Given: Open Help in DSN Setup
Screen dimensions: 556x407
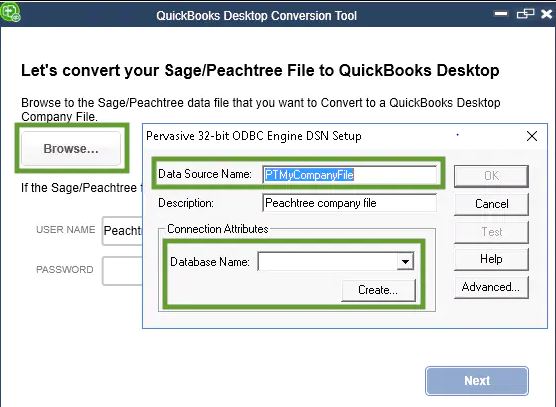Looking at the screenshot, I should pyautogui.click(x=491, y=259).
